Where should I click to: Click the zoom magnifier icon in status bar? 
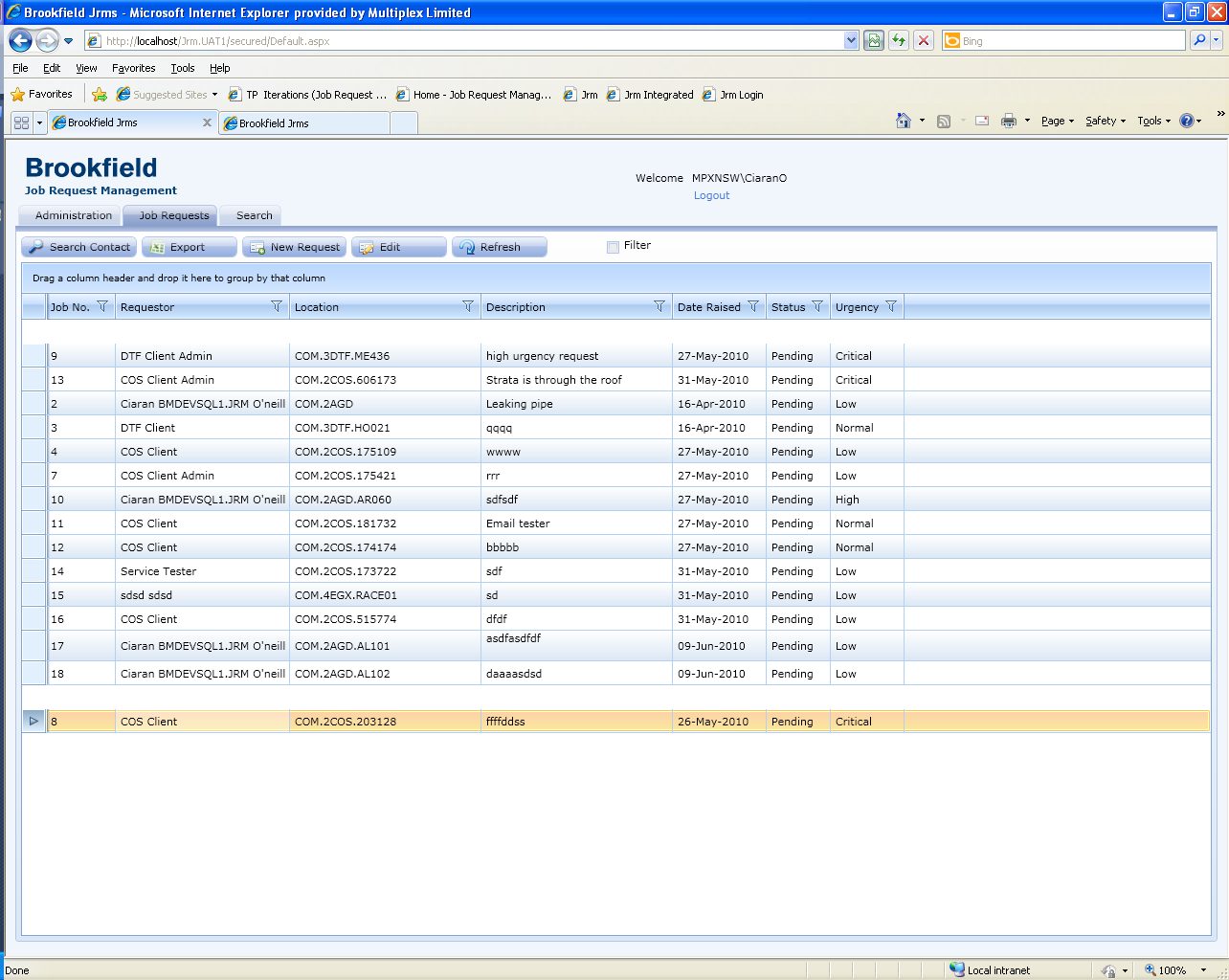coord(1151,969)
